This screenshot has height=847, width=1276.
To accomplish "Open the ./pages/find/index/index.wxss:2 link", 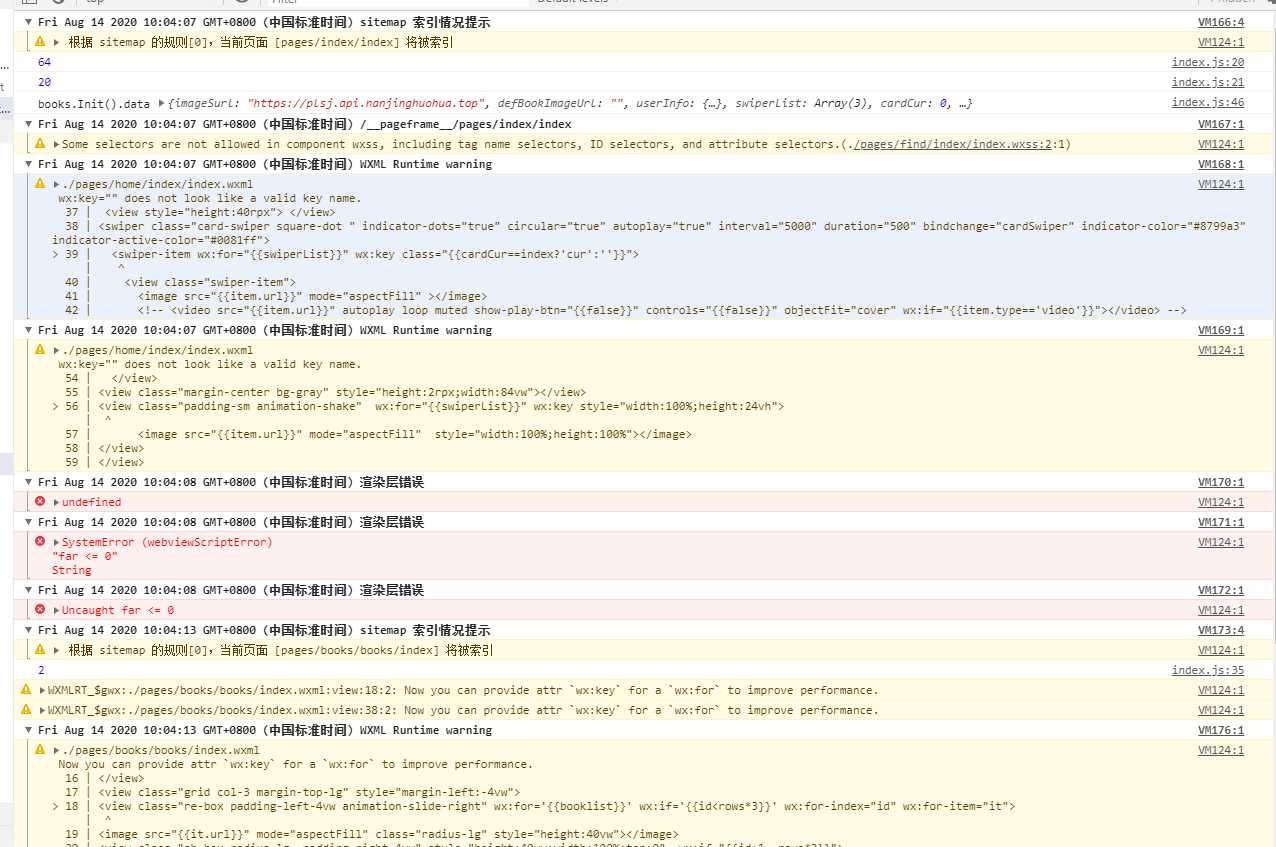I will [x=951, y=144].
